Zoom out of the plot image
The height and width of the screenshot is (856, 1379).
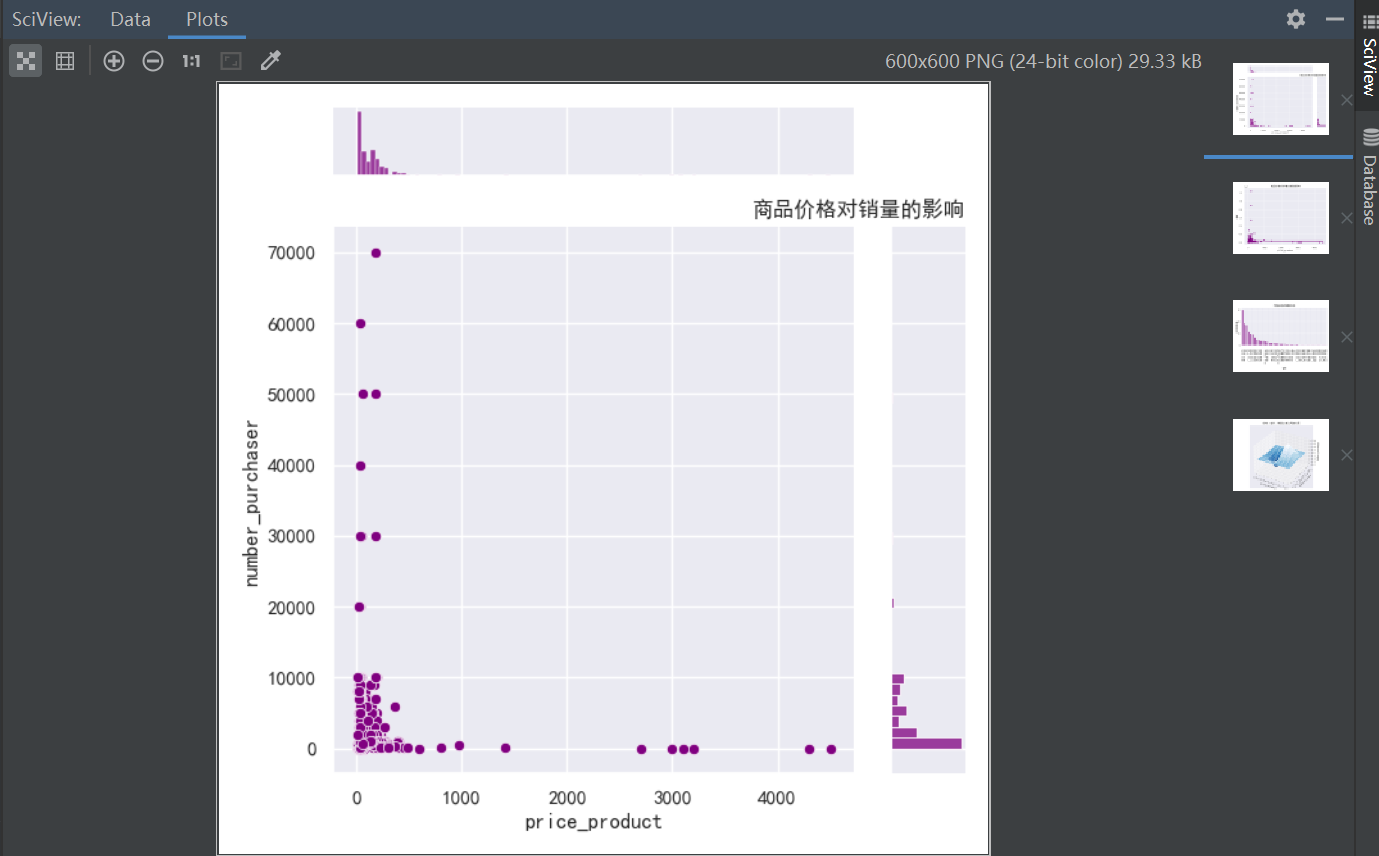coord(153,61)
